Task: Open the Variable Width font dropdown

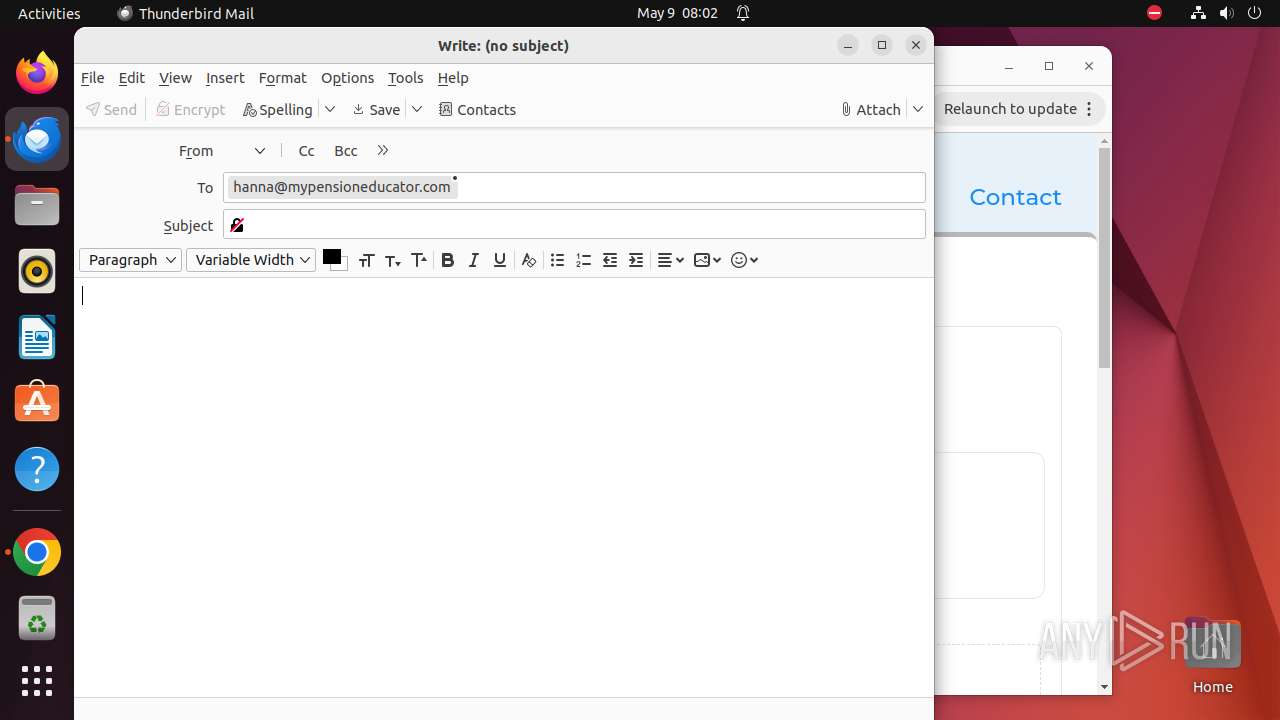Action: 251,260
